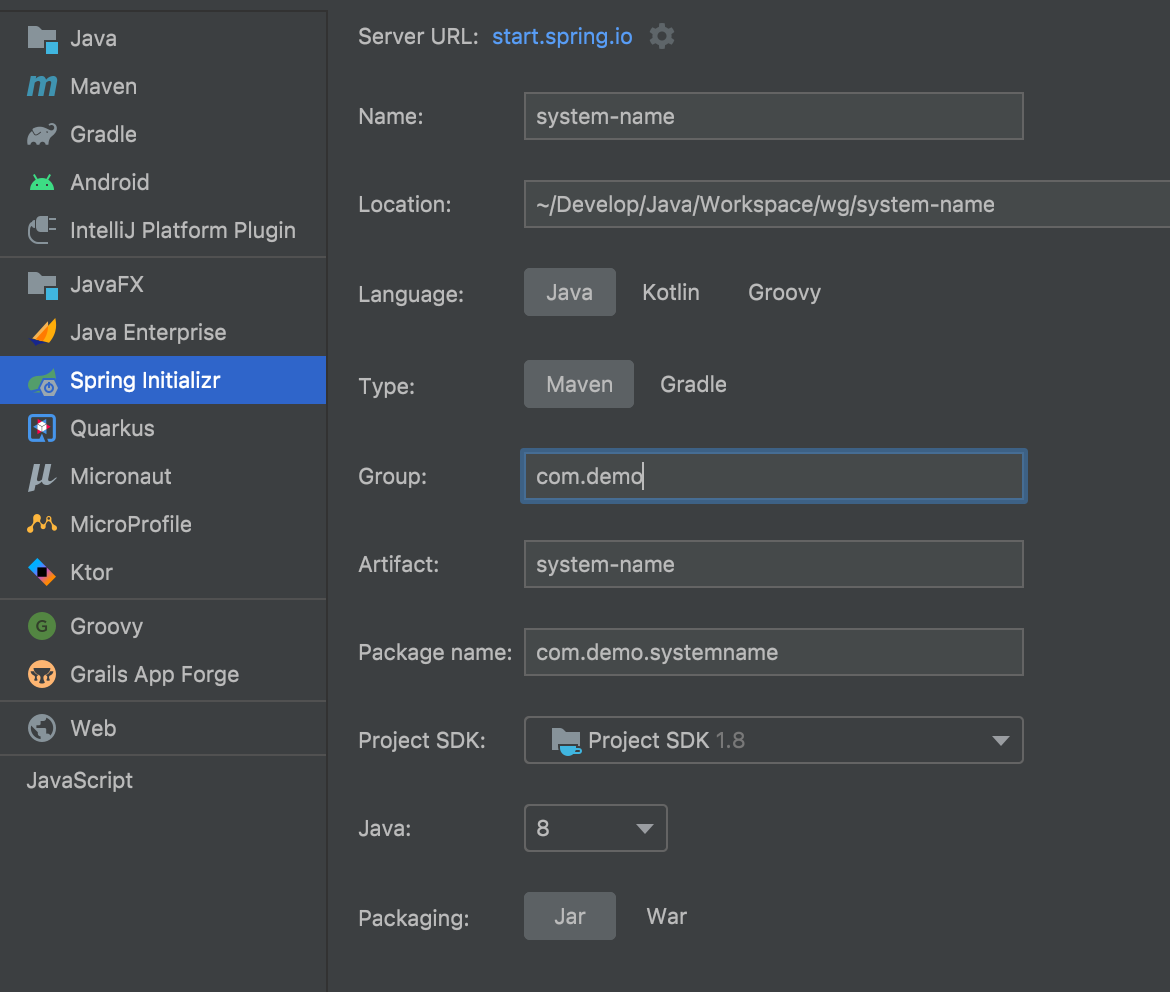Select JavaFX project label
The image size is (1170, 992).
point(107,284)
